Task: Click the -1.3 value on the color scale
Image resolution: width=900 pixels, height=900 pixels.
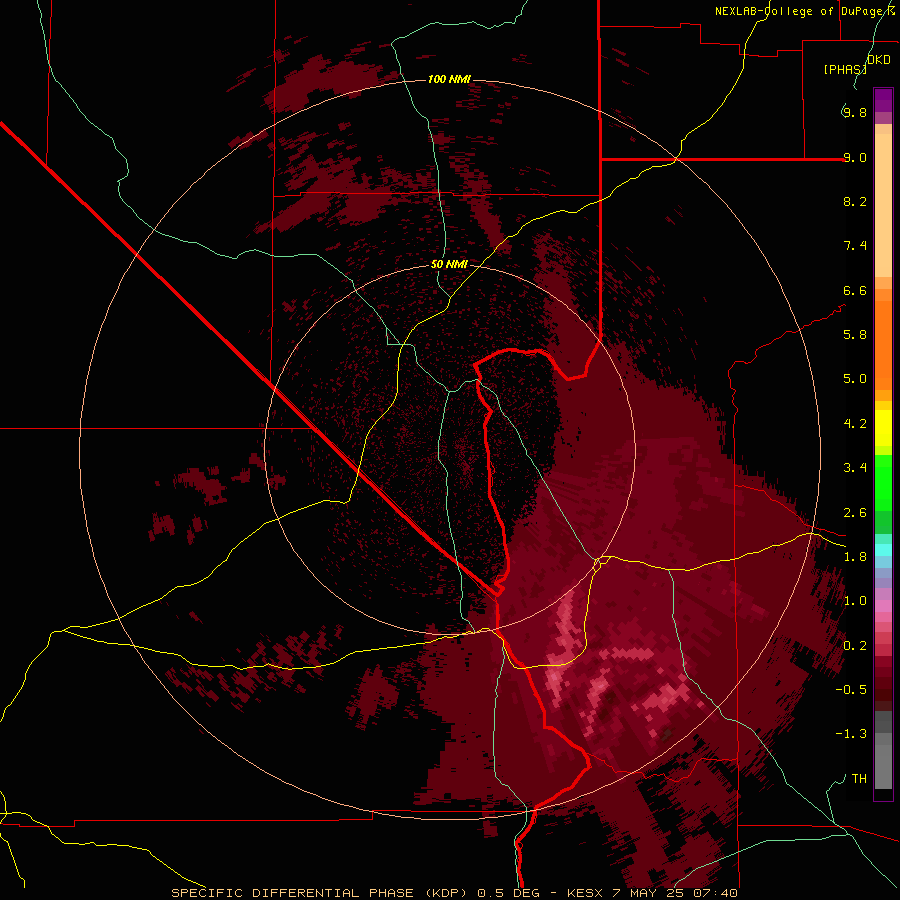Action: click(851, 734)
